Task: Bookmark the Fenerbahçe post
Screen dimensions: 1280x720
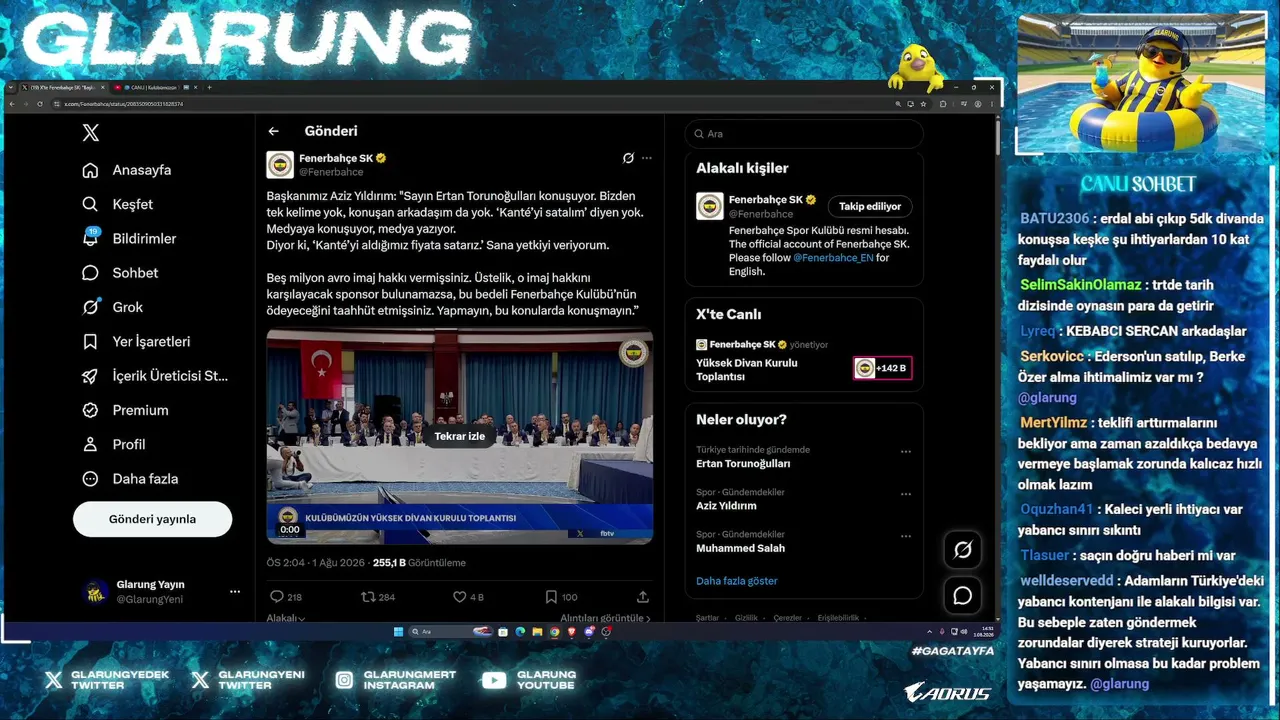Action: coord(551,597)
